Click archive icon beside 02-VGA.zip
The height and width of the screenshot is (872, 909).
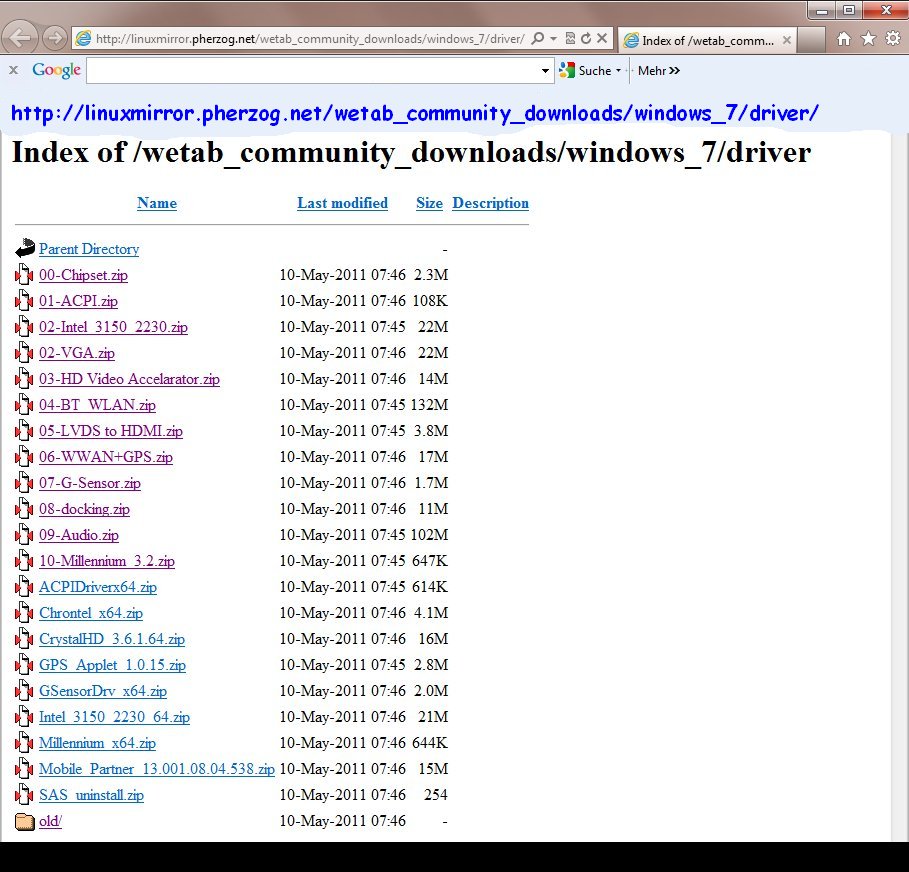click(x=24, y=353)
